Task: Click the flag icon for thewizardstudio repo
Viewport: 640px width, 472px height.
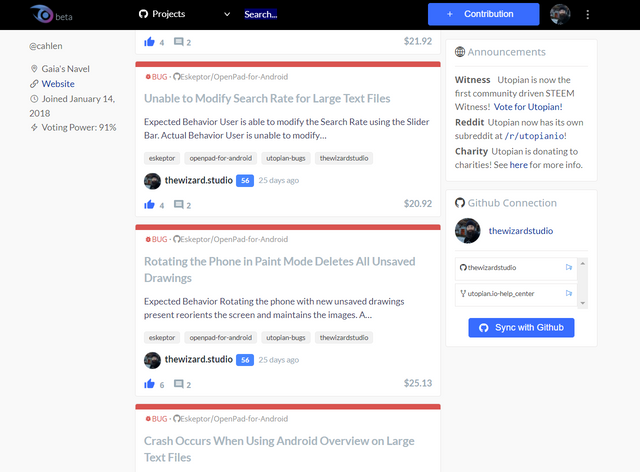Action: coord(569,267)
